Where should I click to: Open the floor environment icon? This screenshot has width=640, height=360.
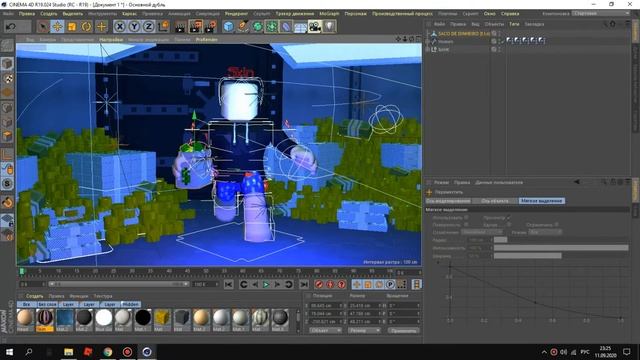[300, 27]
